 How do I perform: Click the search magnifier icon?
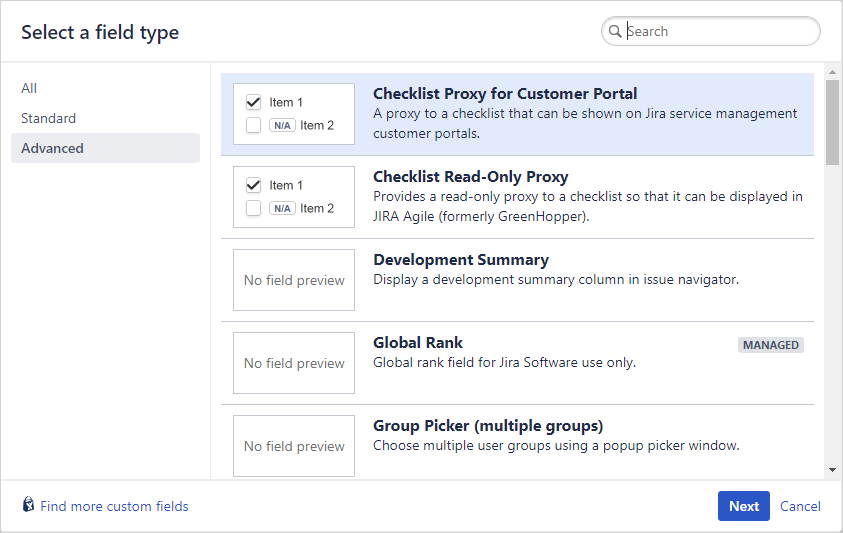615,32
